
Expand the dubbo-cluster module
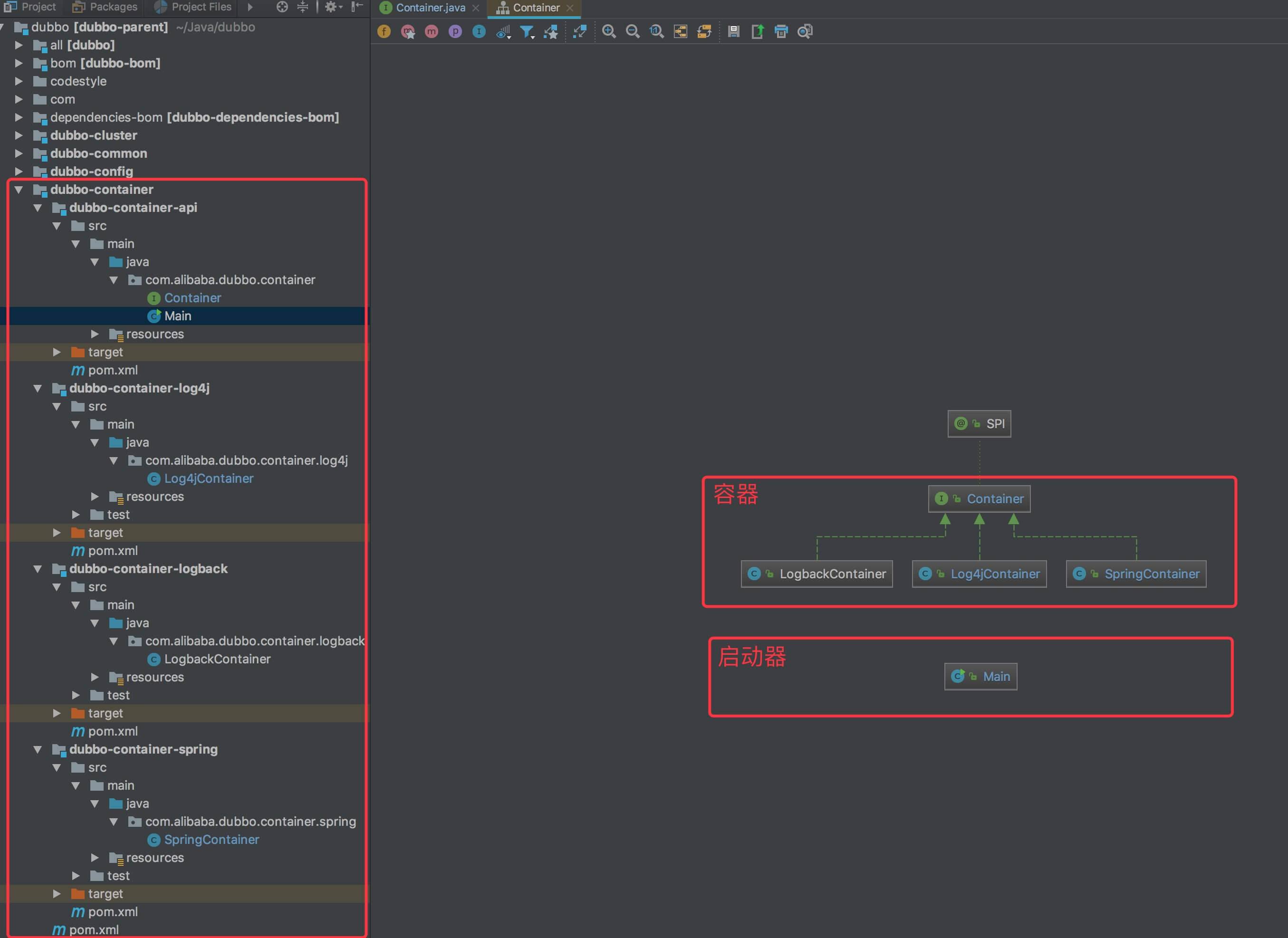coord(18,136)
